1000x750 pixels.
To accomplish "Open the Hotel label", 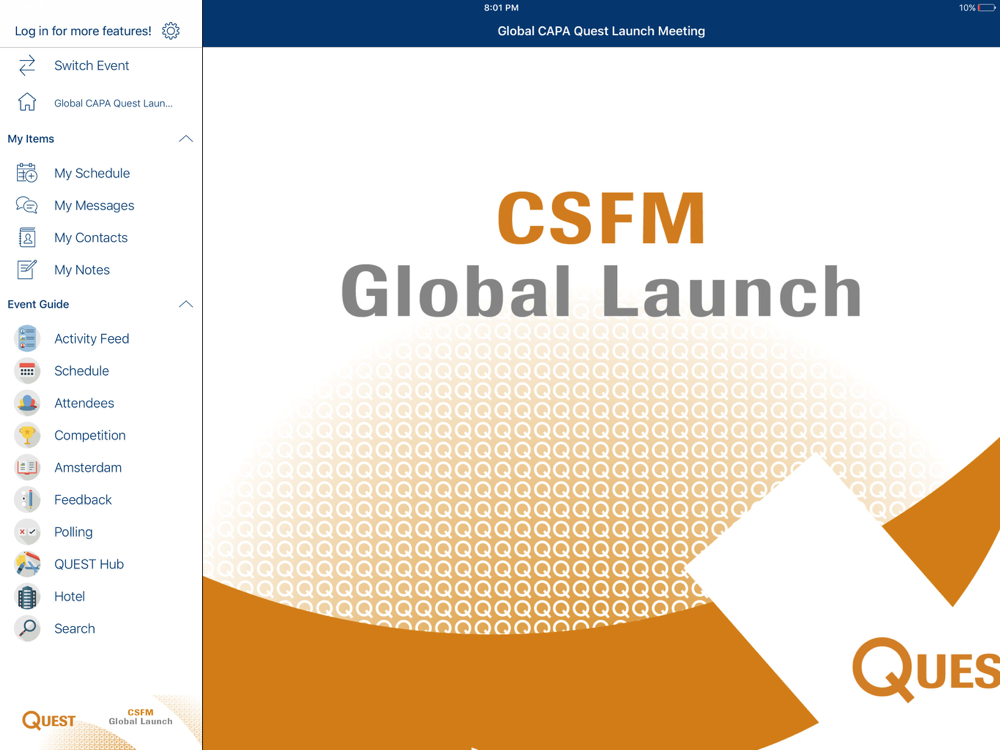I will coord(69,596).
